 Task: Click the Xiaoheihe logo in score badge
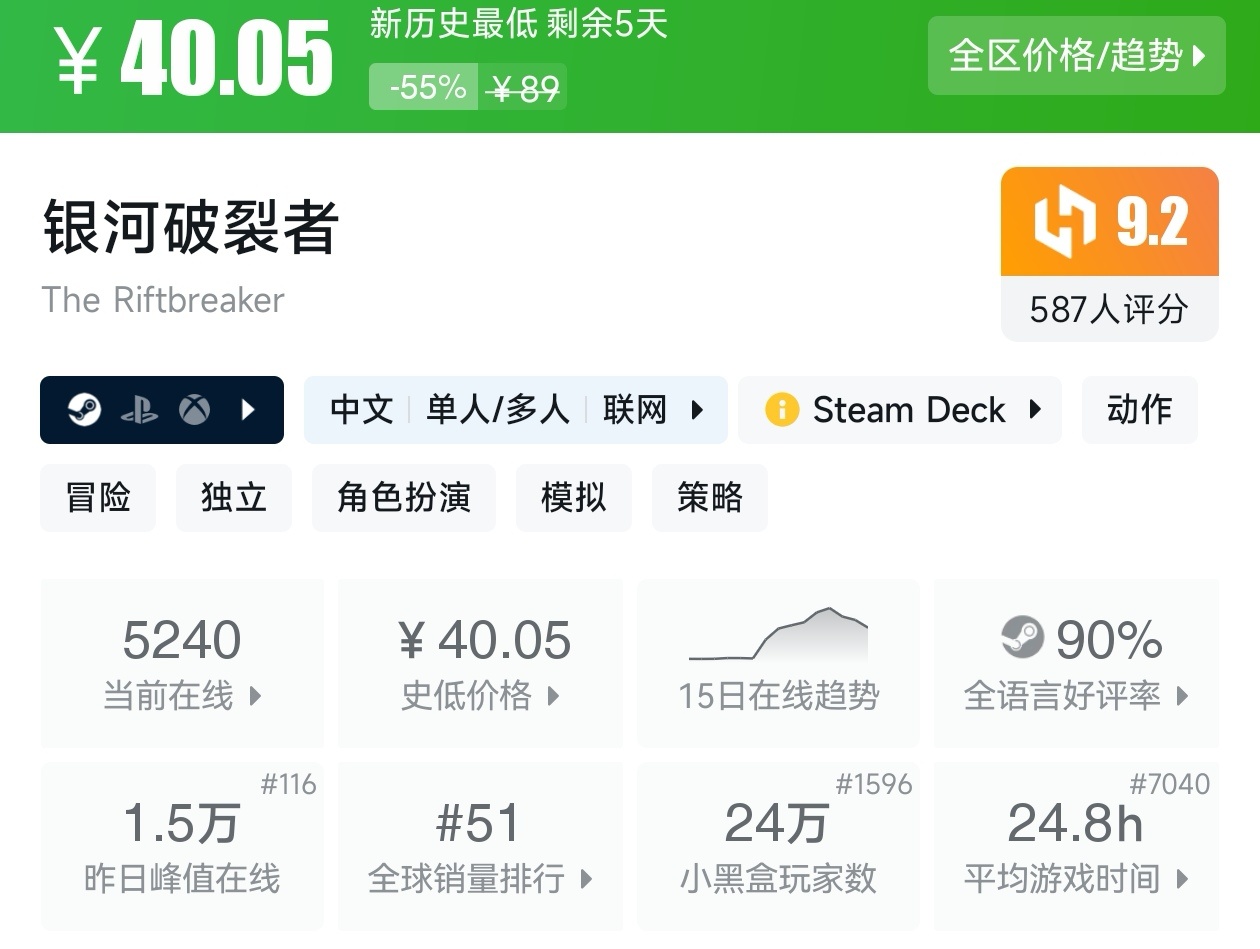point(1064,221)
